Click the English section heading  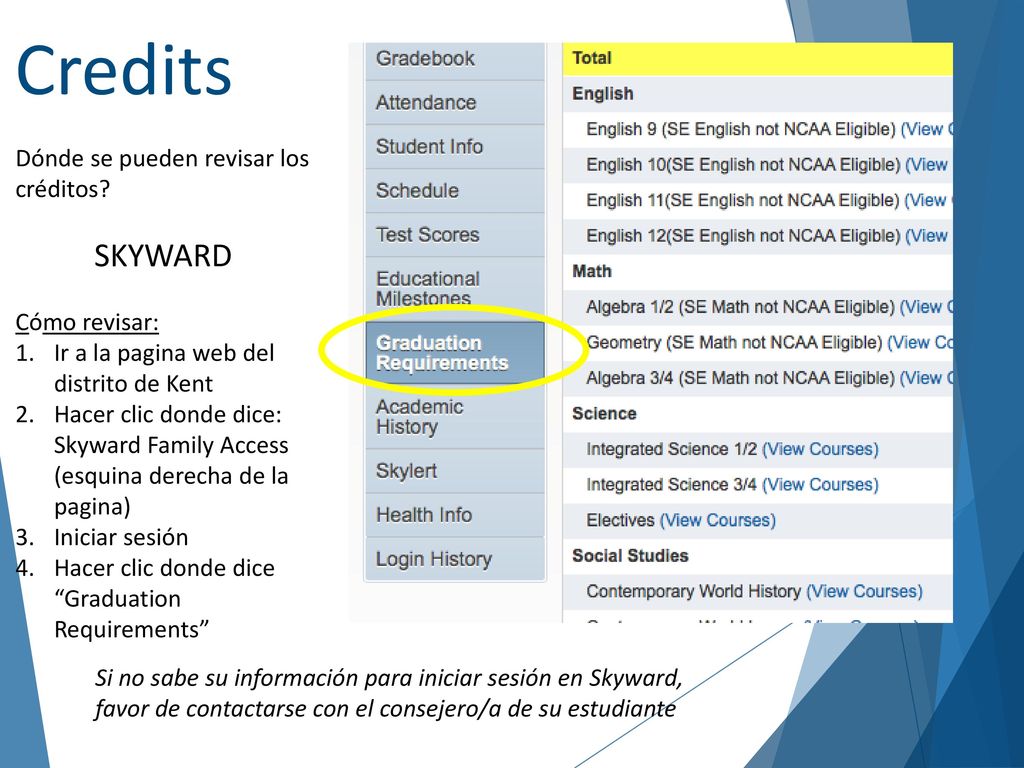(x=603, y=94)
